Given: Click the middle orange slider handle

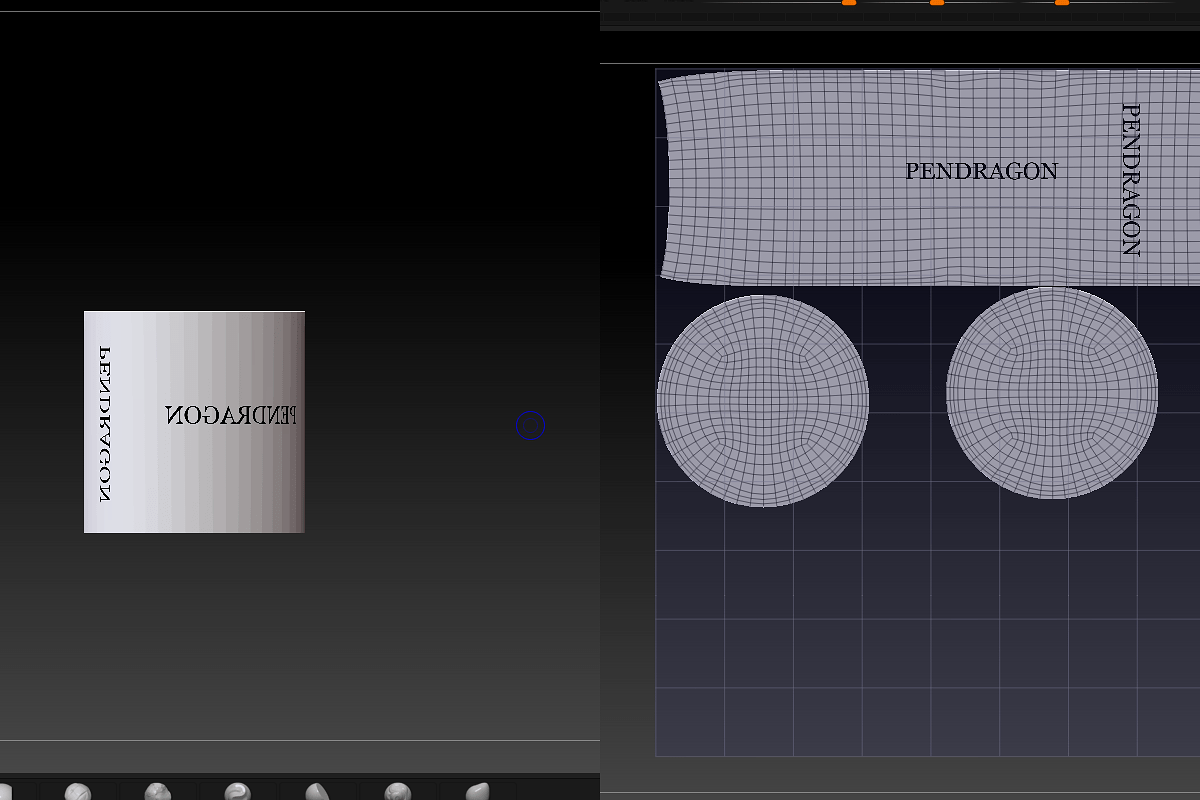Looking at the screenshot, I should click(937, 3).
